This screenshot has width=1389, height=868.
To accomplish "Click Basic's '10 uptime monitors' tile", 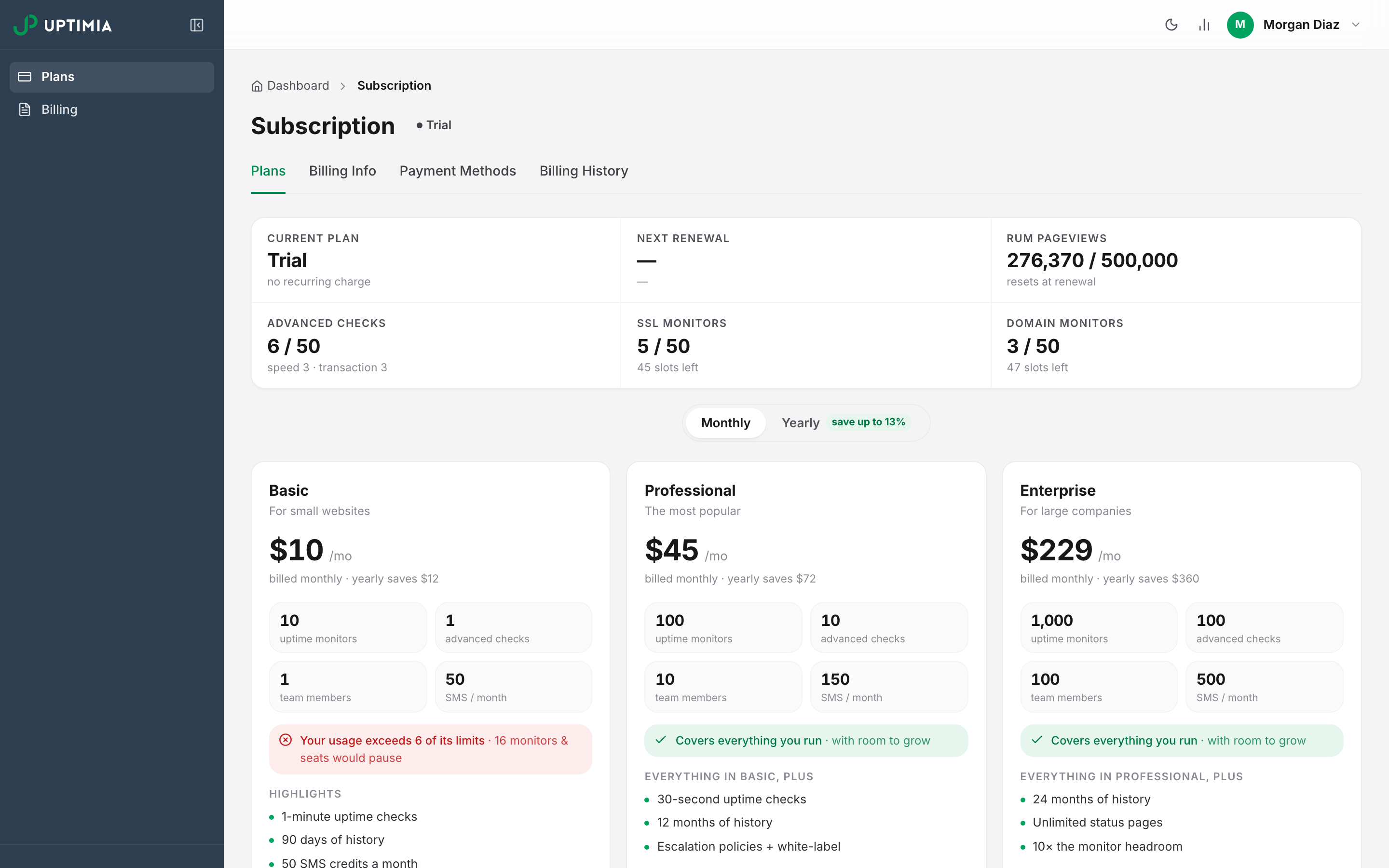I will (348, 627).
